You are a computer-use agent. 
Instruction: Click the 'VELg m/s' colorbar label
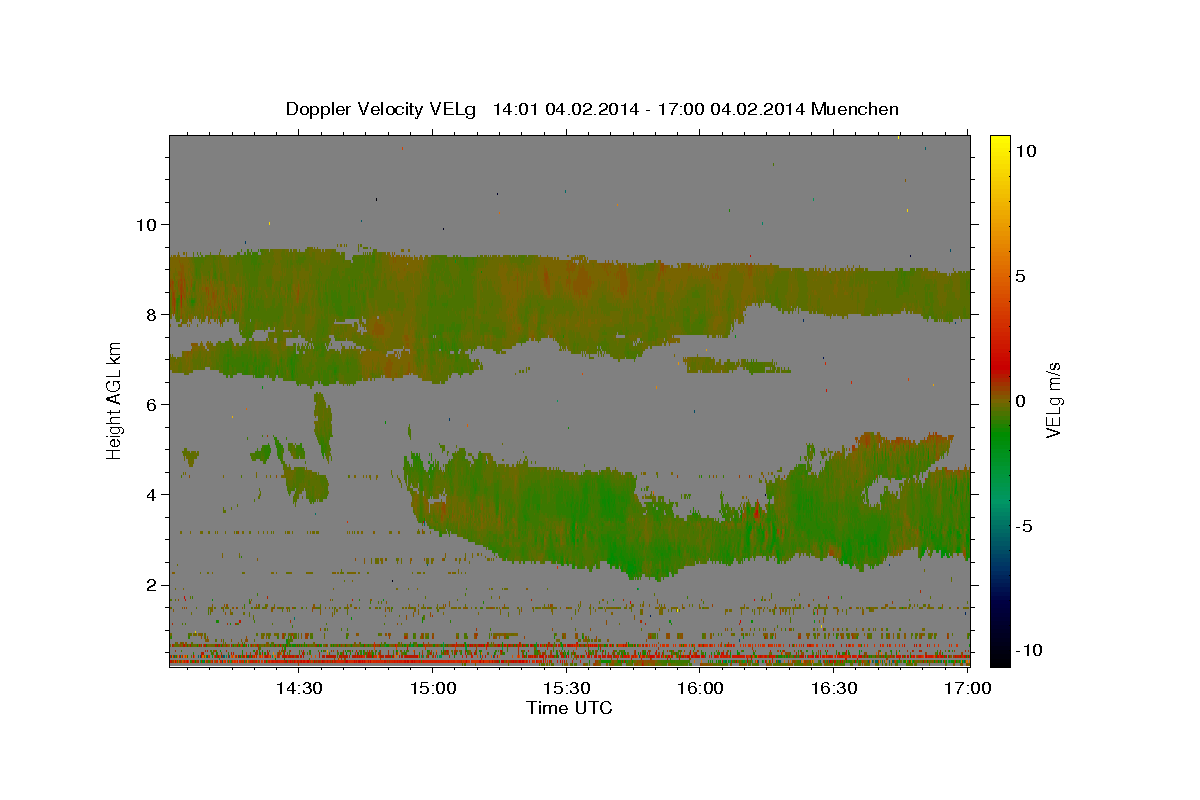click(1053, 400)
